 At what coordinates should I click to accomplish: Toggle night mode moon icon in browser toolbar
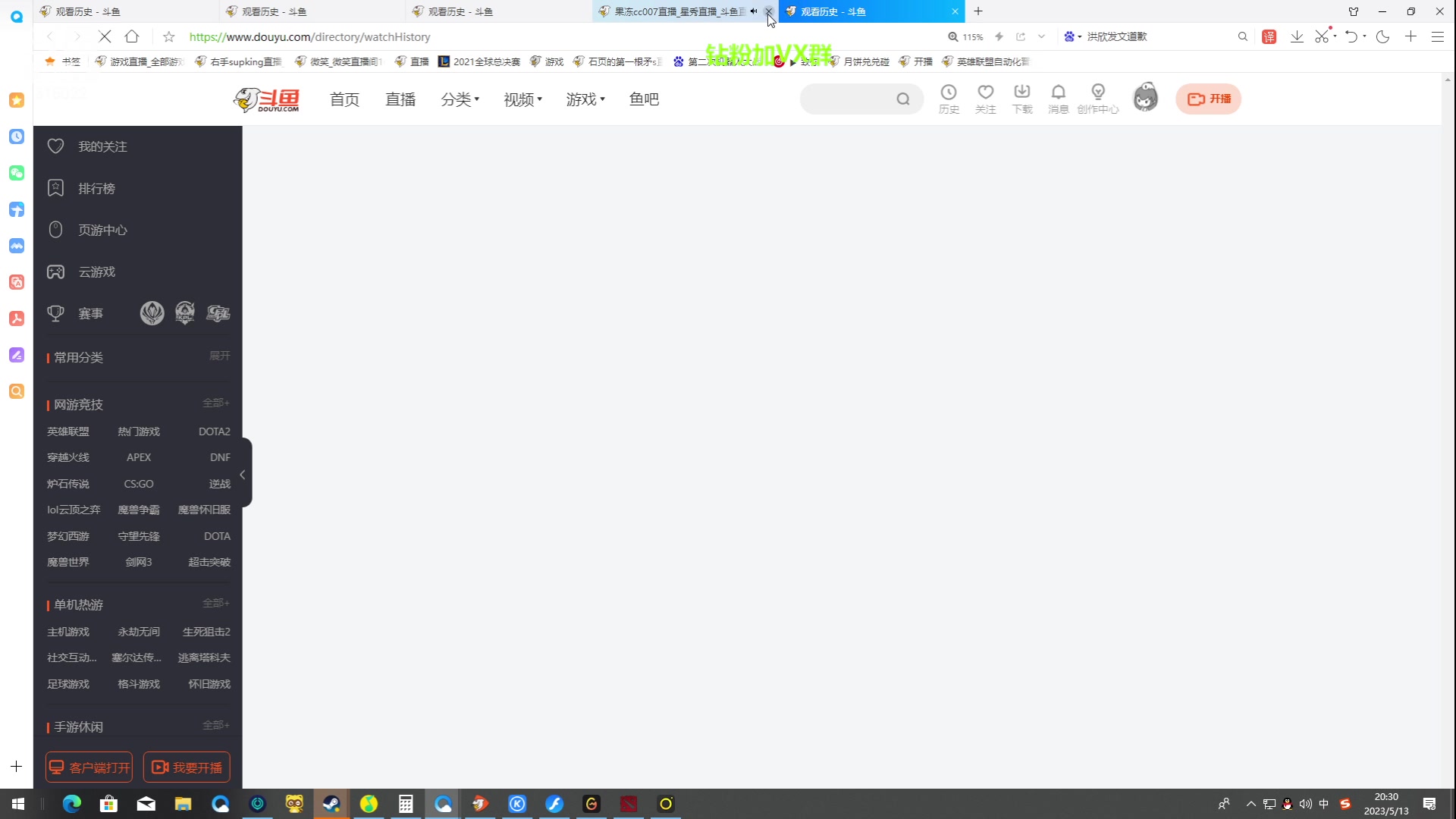[x=1382, y=36]
